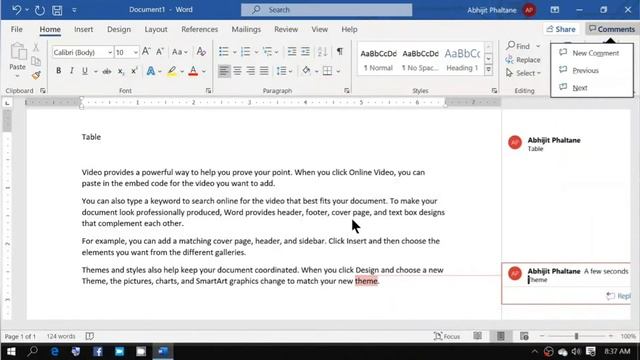Open Ribbon Display Options in title bar
The width and height of the screenshot is (640, 360).
pos(555,10)
